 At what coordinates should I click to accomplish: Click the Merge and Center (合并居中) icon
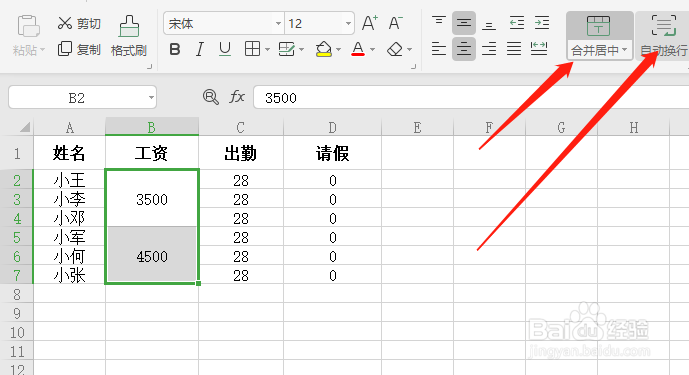click(x=598, y=26)
